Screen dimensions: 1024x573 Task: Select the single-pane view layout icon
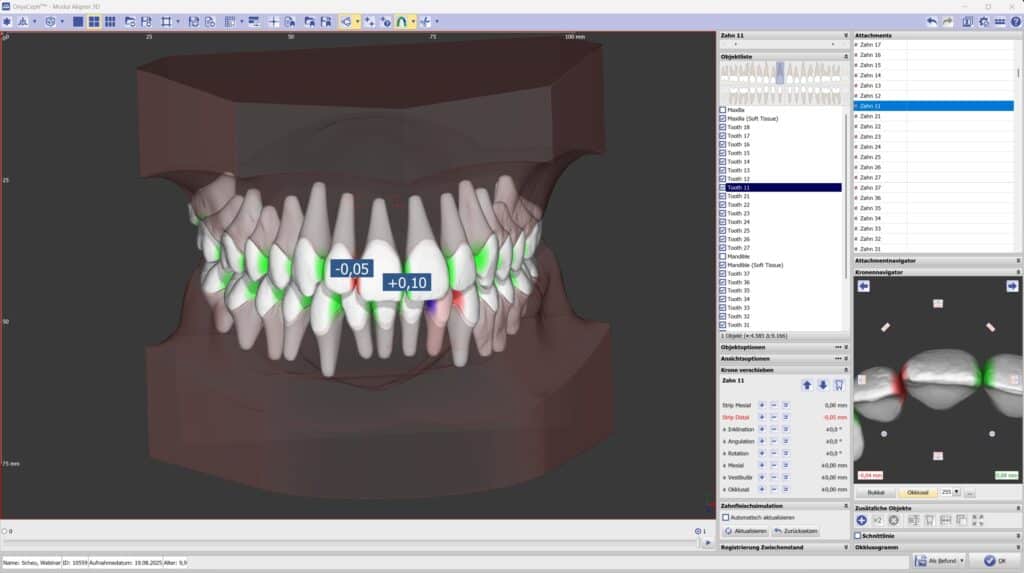point(78,21)
